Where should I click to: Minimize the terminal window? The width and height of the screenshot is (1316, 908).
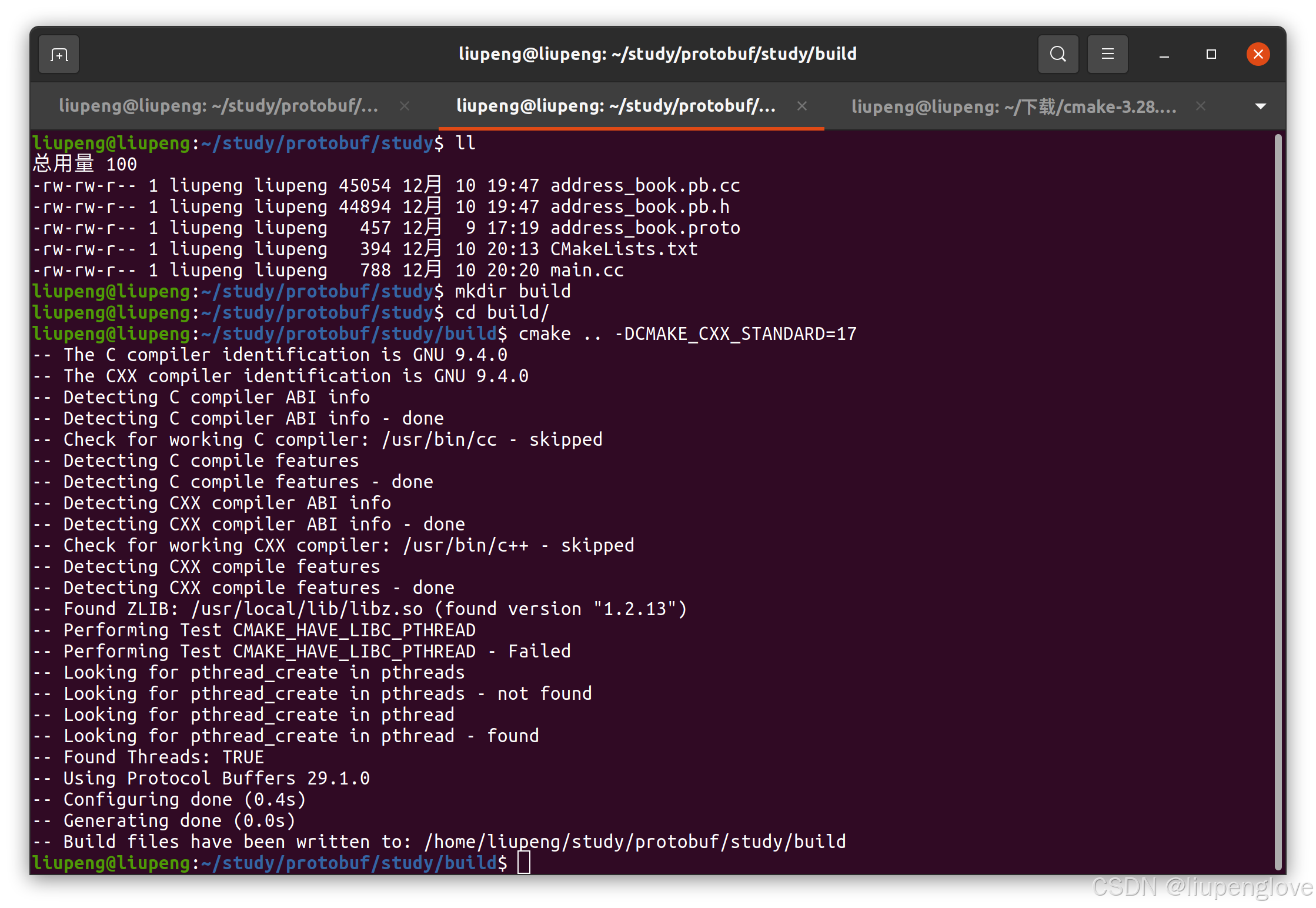(1164, 55)
